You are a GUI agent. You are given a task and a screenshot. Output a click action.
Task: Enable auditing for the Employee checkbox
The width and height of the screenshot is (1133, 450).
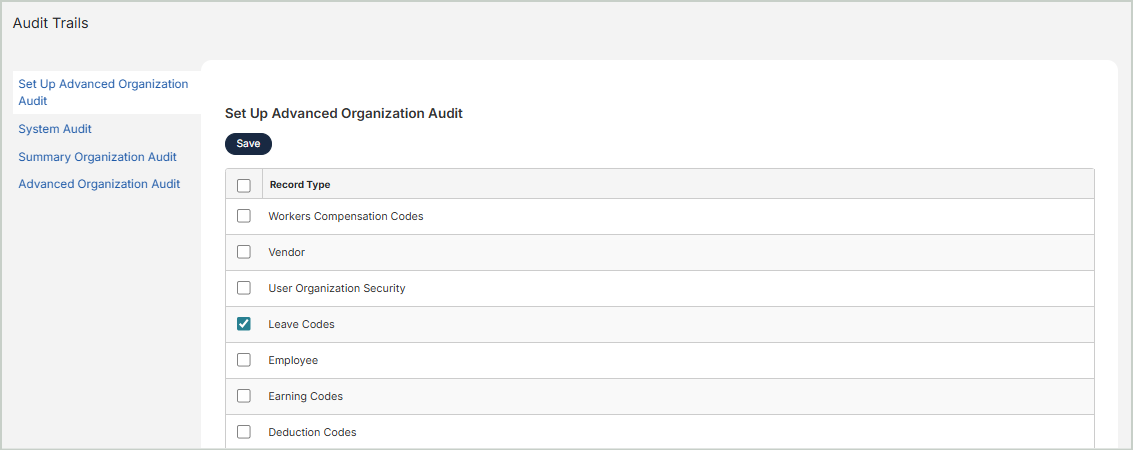pyautogui.click(x=243, y=360)
